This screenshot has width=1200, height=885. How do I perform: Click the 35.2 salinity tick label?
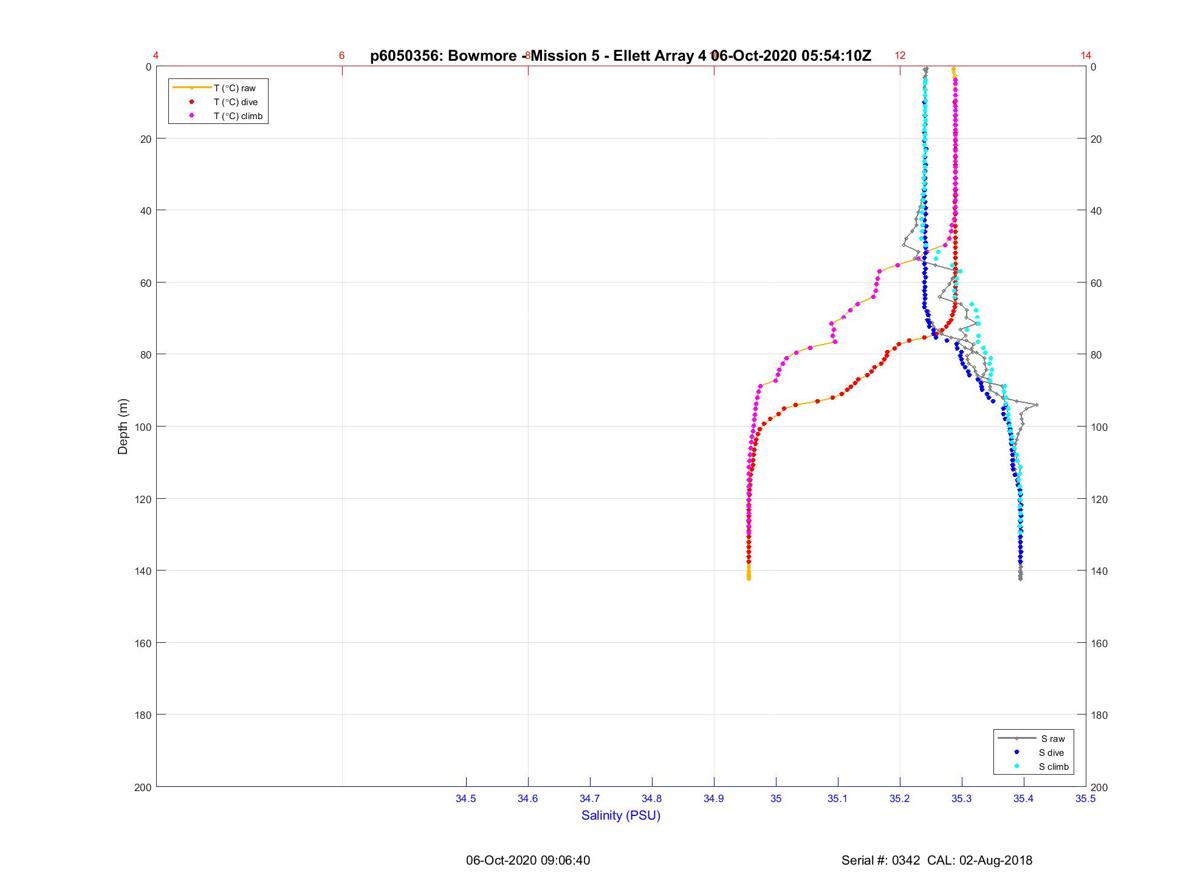coord(900,798)
